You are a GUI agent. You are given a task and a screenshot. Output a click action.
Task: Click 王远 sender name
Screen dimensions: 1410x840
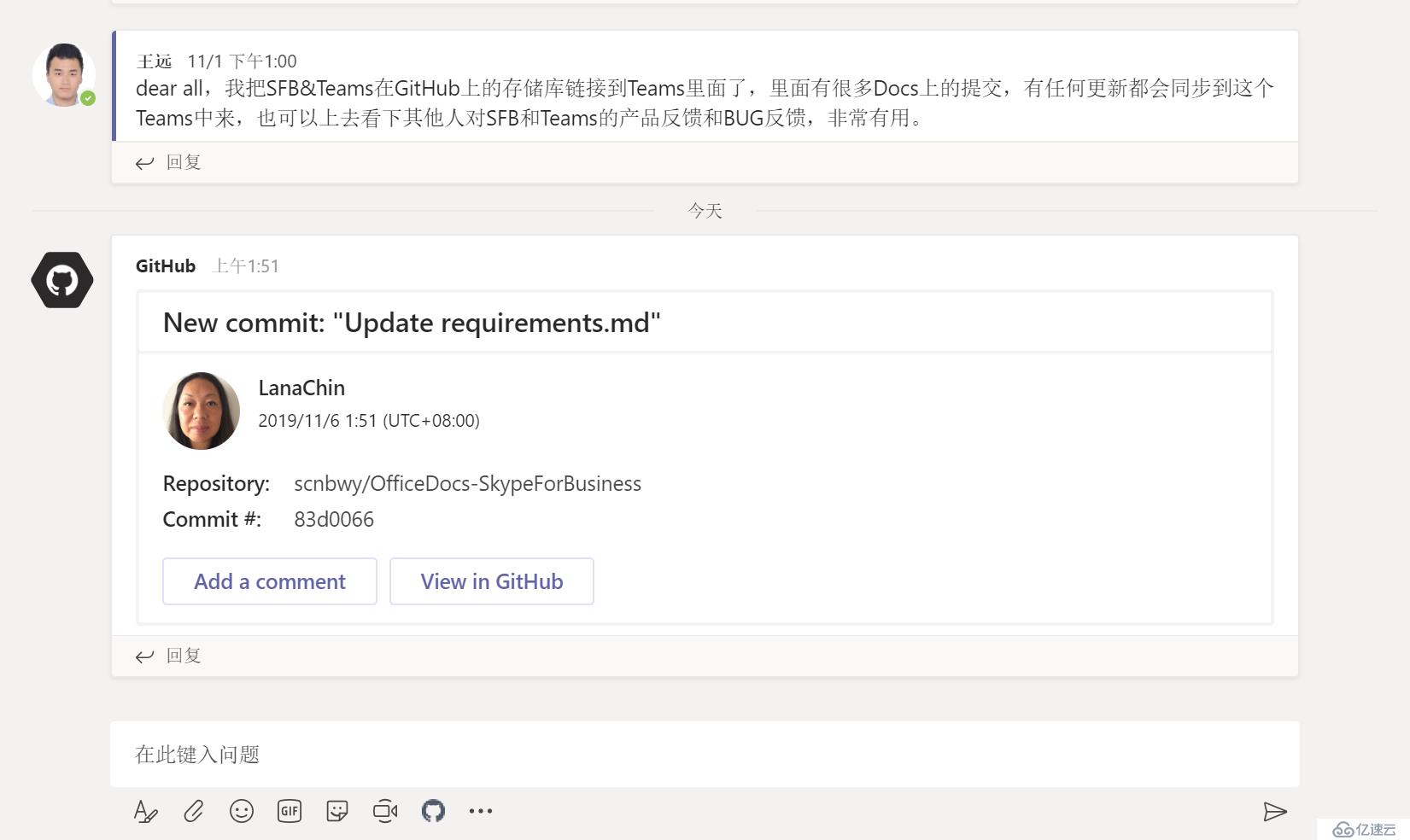pos(154,61)
